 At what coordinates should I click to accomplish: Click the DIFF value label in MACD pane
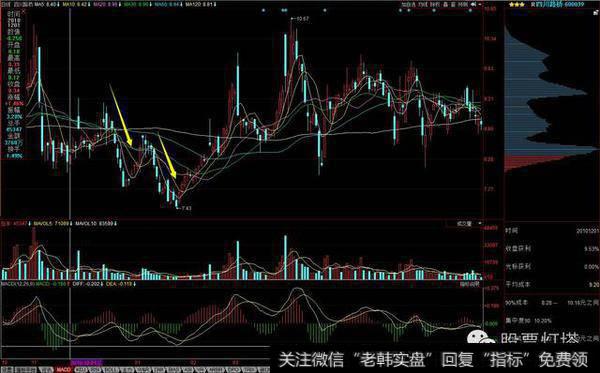coord(88,284)
